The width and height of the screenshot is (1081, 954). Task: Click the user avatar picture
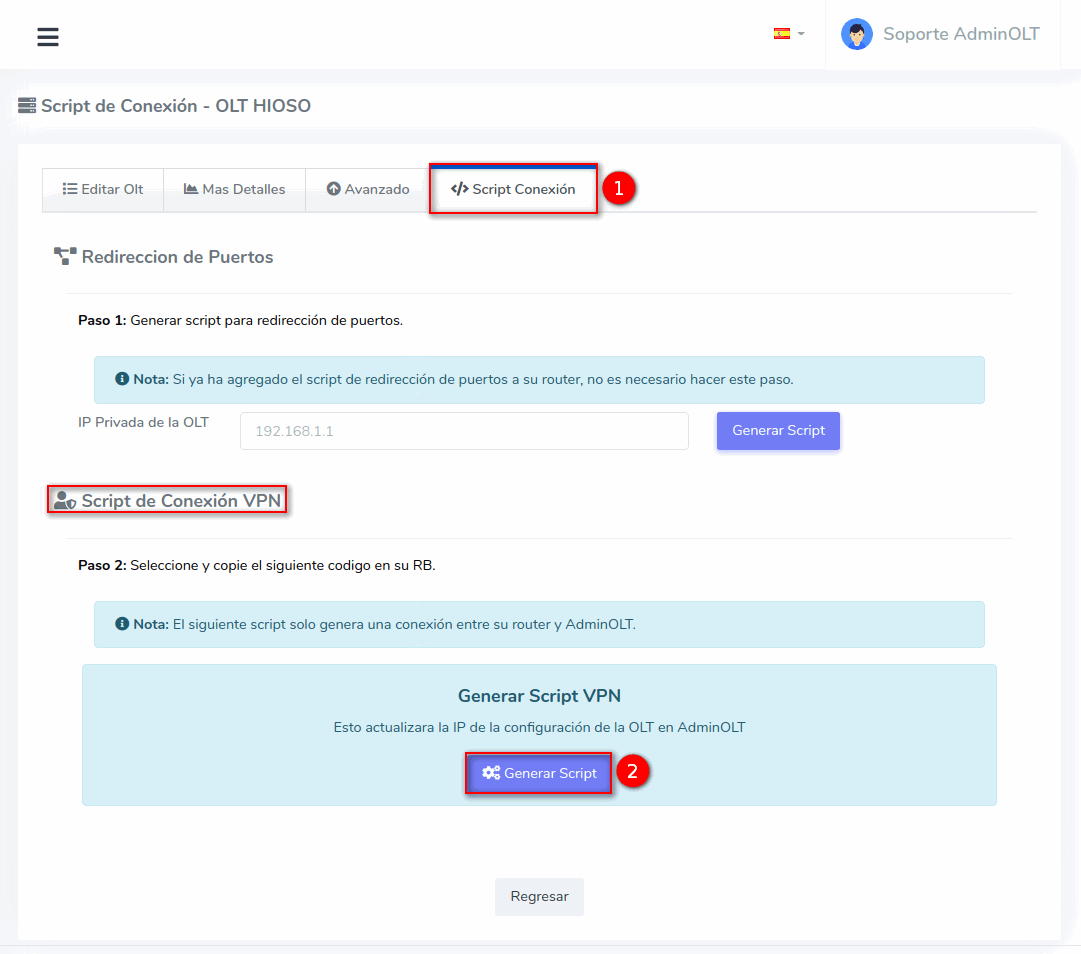pos(856,35)
